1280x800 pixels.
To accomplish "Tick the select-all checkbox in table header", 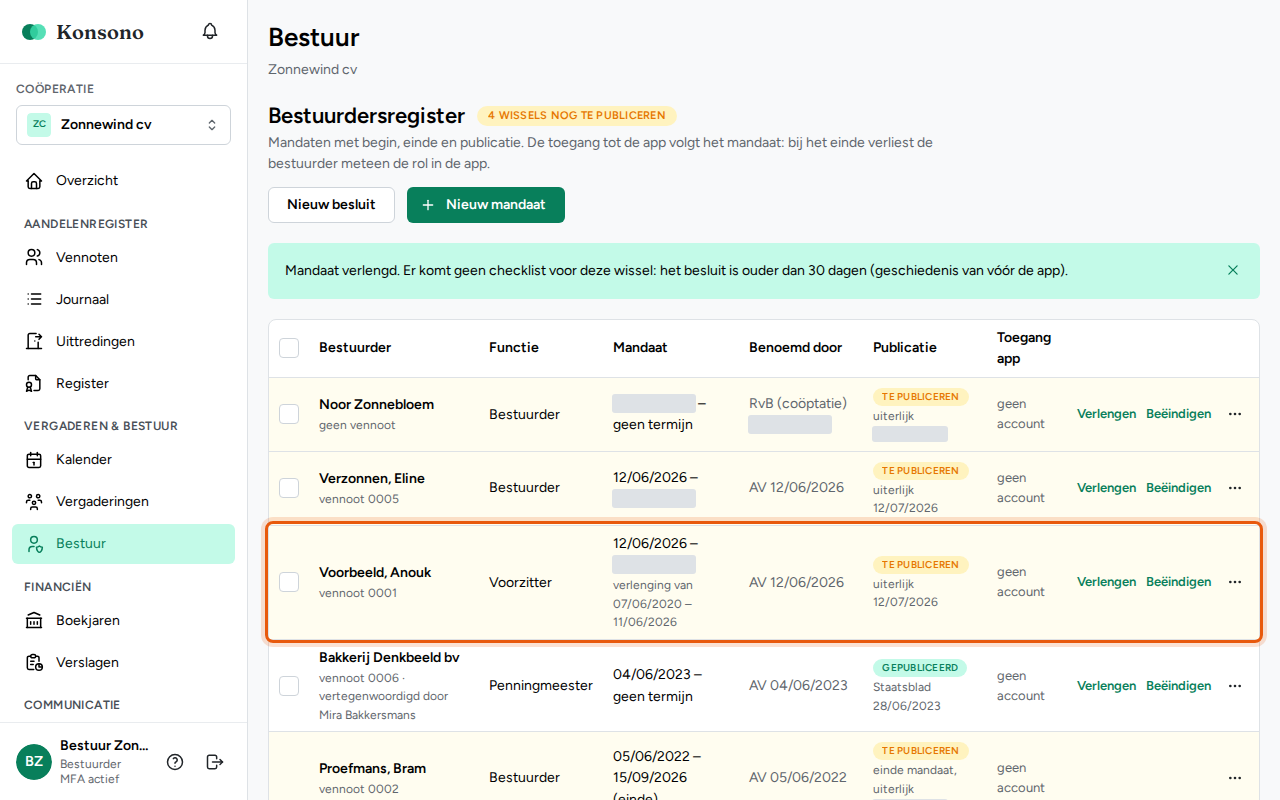I will pyautogui.click(x=289, y=348).
